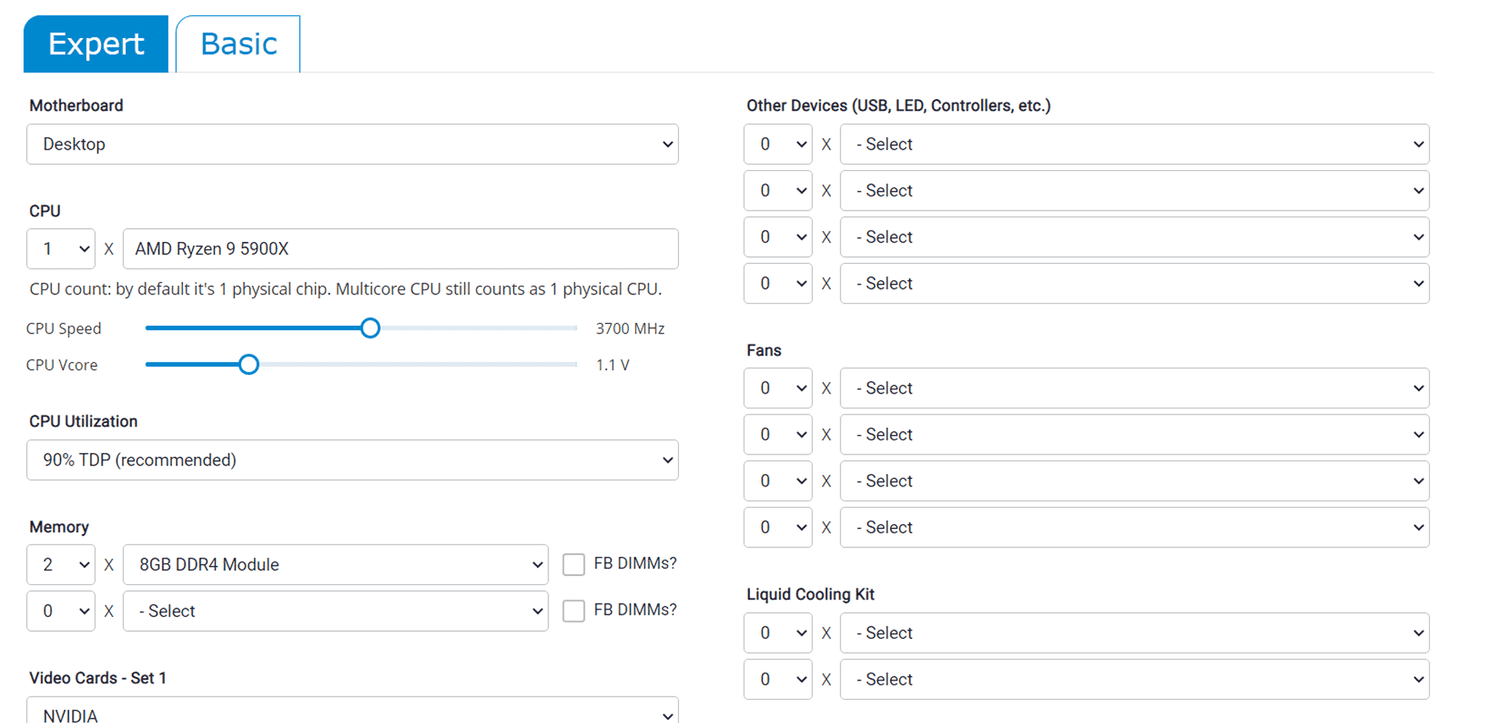Click the CPU Speed slider handle
This screenshot has height=723, width=1500.
point(370,328)
